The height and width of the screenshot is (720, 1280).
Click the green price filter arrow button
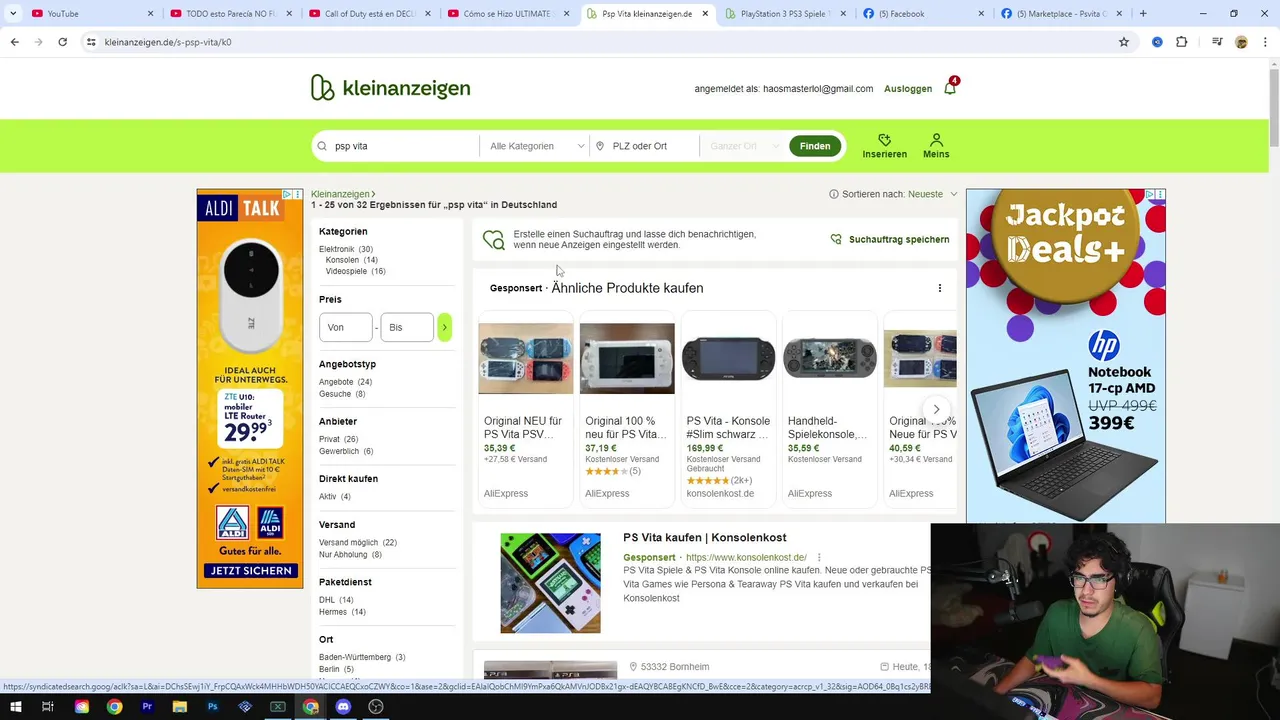coord(445,327)
